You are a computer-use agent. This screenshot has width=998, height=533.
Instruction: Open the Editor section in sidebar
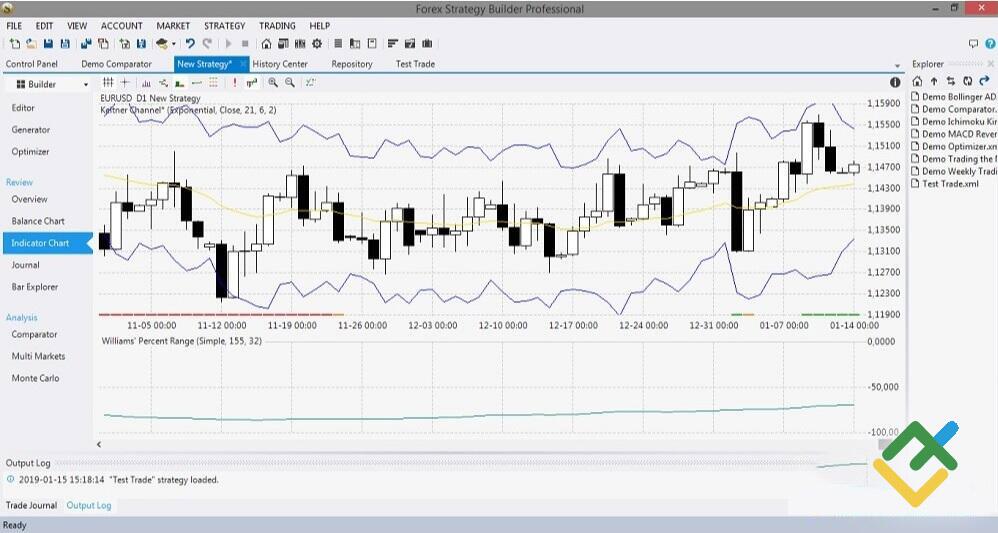pos(23,108)
